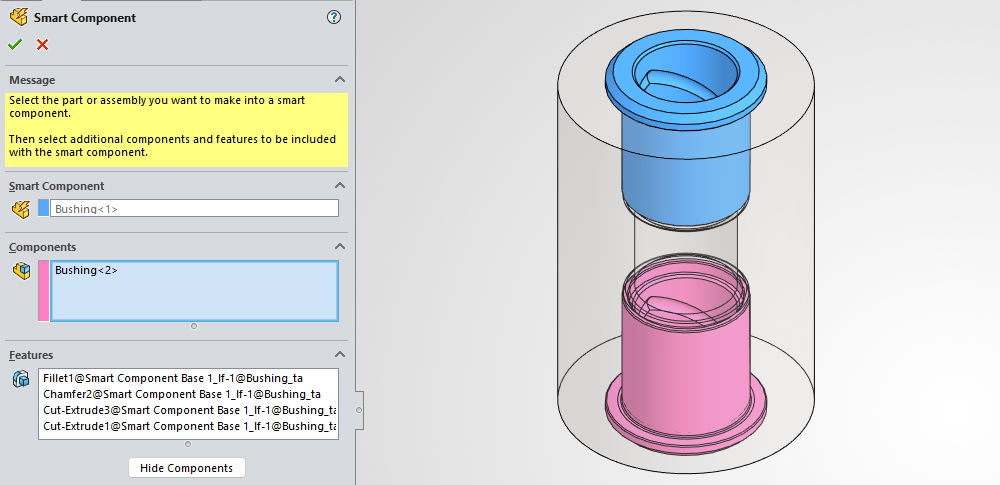This screenshot has height=485, width=1000.
Task: Select Cut-Extrude1 feature in list
Action: pos(188,426)
